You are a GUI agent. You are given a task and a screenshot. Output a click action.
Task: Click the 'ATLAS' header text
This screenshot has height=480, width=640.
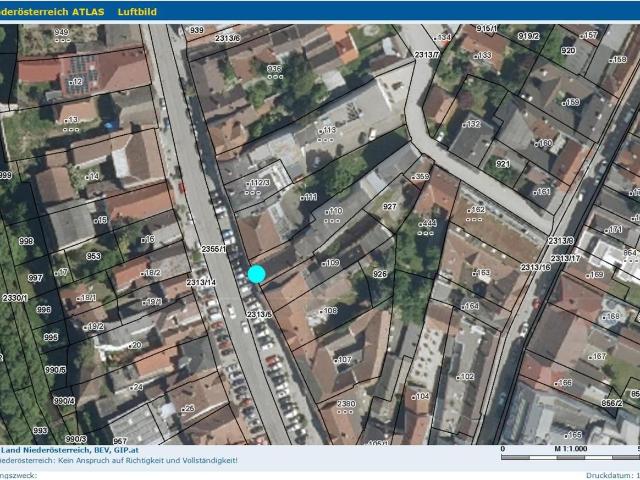pyautogui.click(x=88, y=12)
